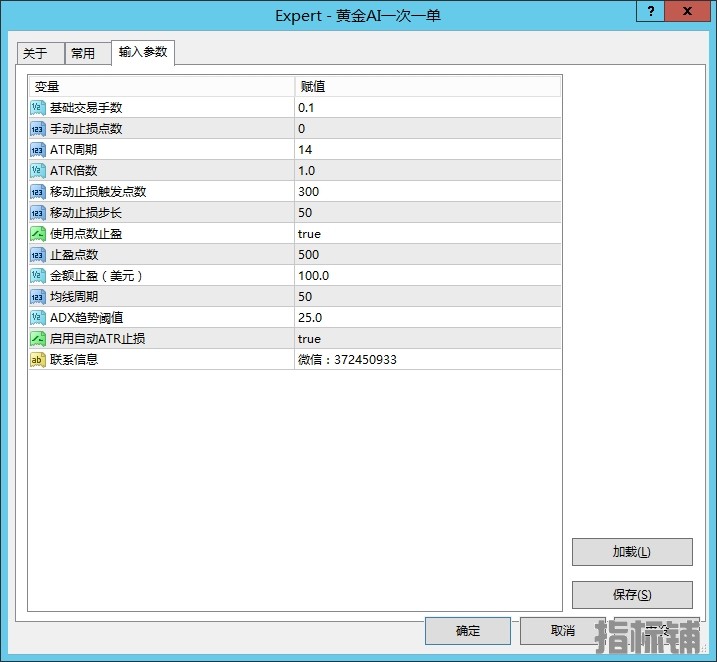Cancel the dialog with 取消
Screen dimensions: 717x662
coord(562,631)
